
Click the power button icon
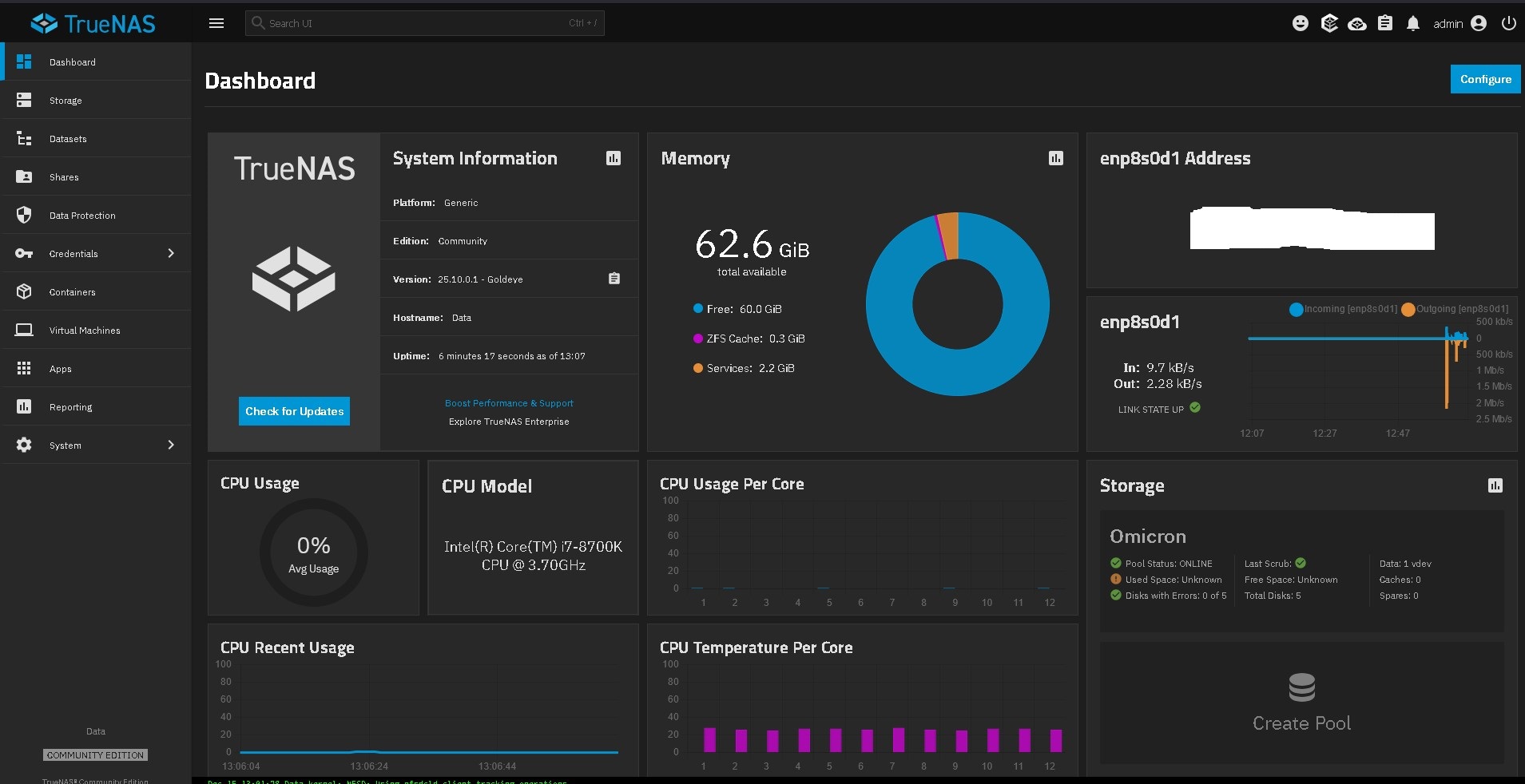point(1508,23)
